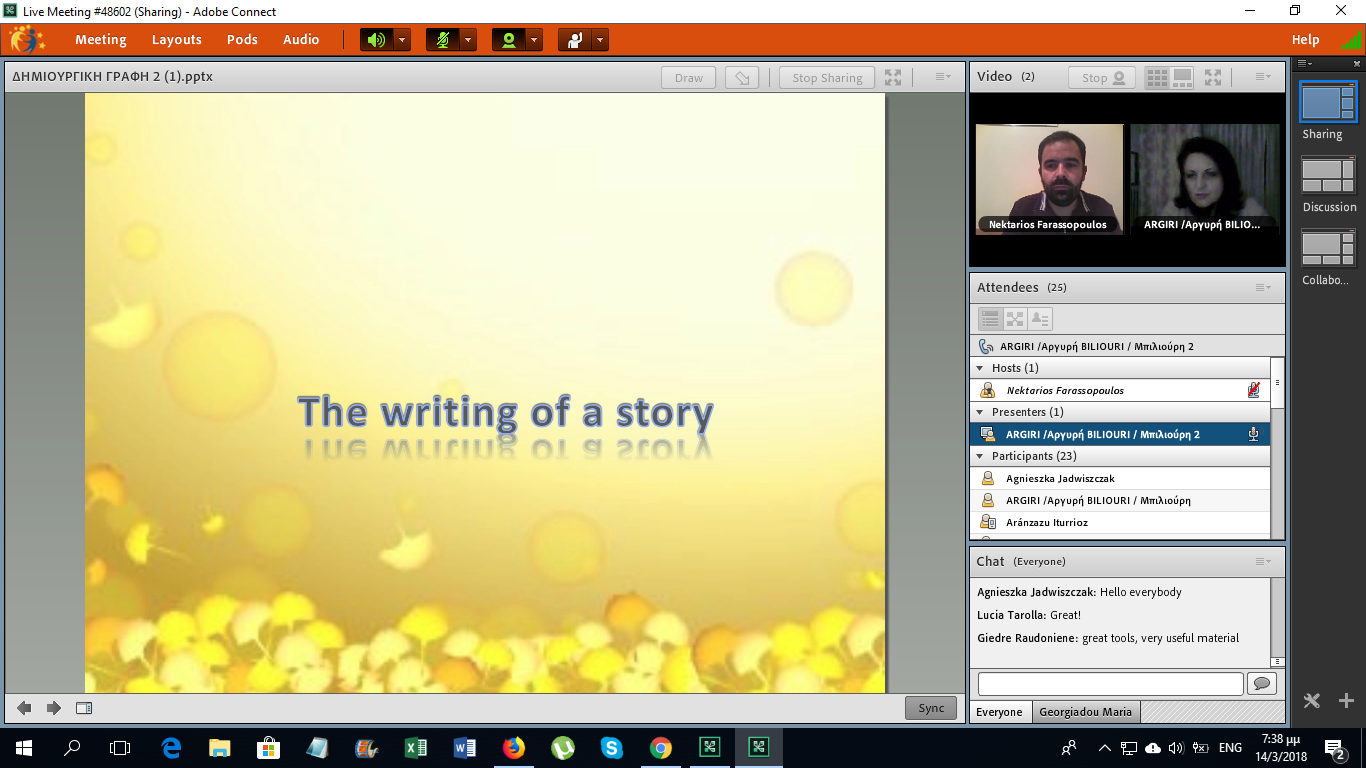Viewport: 1366px width, 768px height.
Task: Select participant ARGIRI BILIOURI / Μπιλιούρη
Action: [1120, 500]
